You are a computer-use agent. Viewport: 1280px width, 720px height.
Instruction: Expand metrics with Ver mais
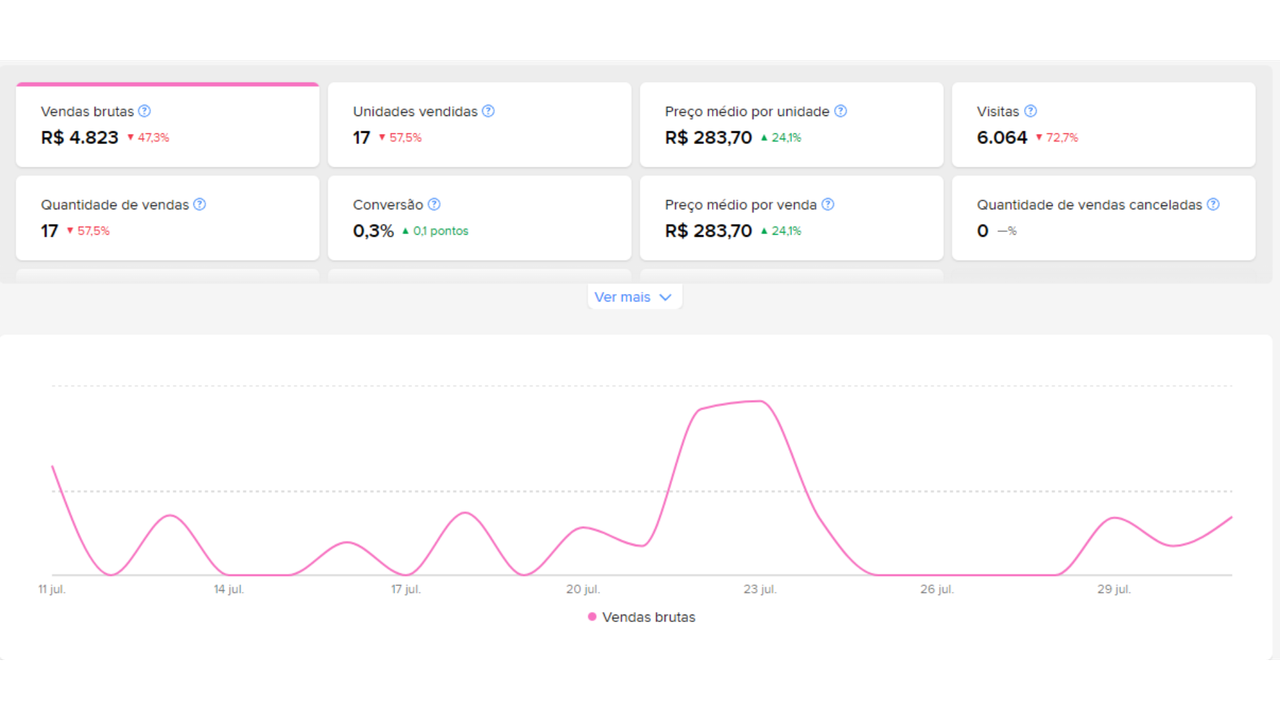[x=634, y=297]
